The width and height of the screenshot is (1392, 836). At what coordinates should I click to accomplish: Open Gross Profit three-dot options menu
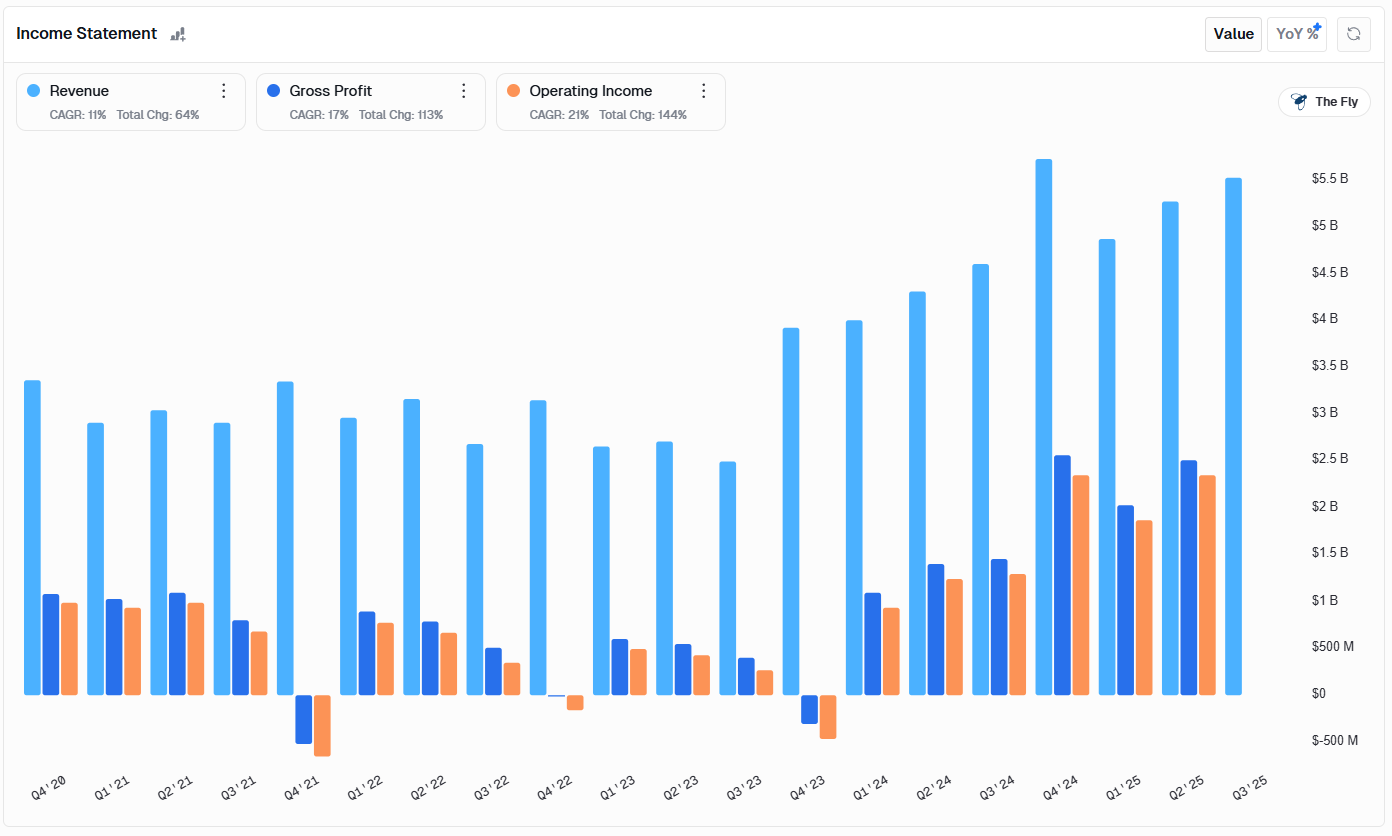pos(464,91)
